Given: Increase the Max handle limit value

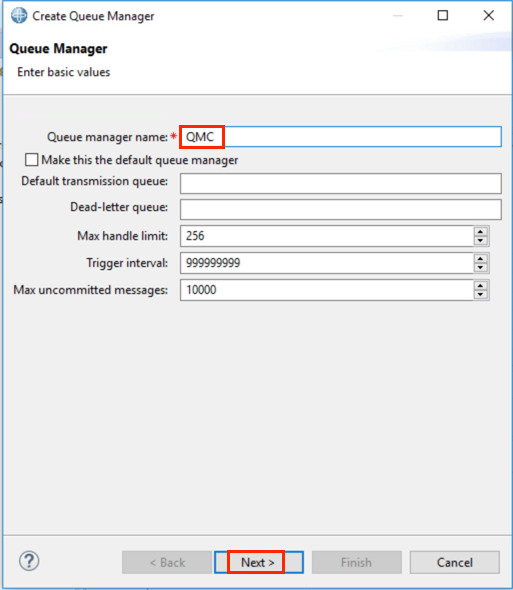Looking at the screenshot, I should (481, 231).
